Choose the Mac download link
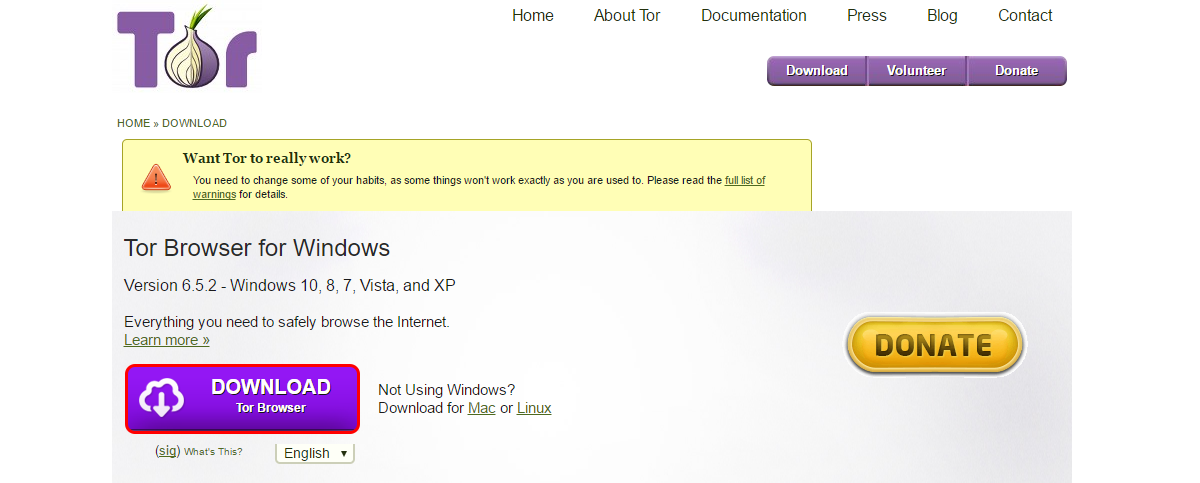Viewport: 1200px width, 483px height. [x=481, y=408]
